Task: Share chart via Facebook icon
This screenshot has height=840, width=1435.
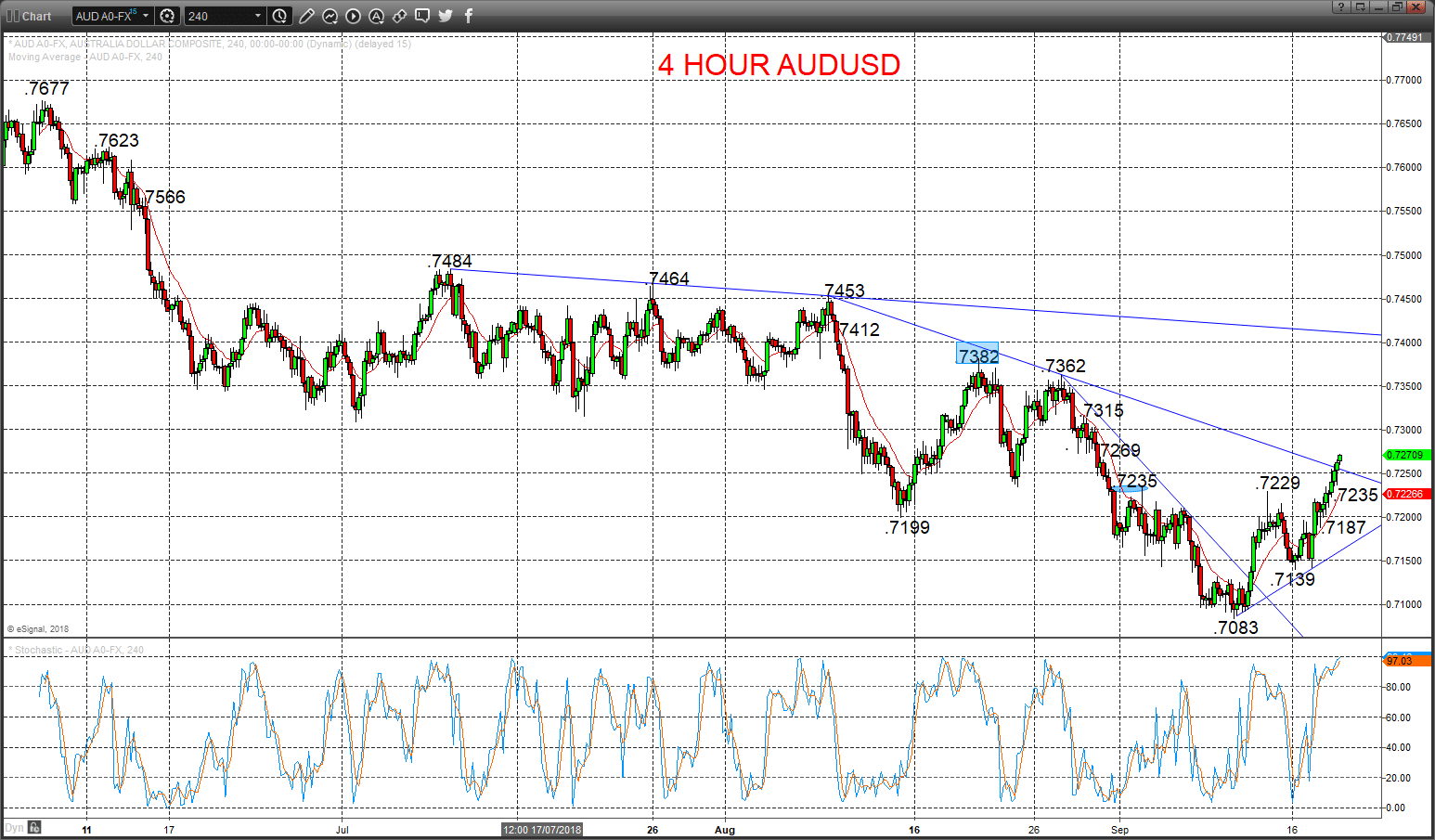Action: click(468, 16)
